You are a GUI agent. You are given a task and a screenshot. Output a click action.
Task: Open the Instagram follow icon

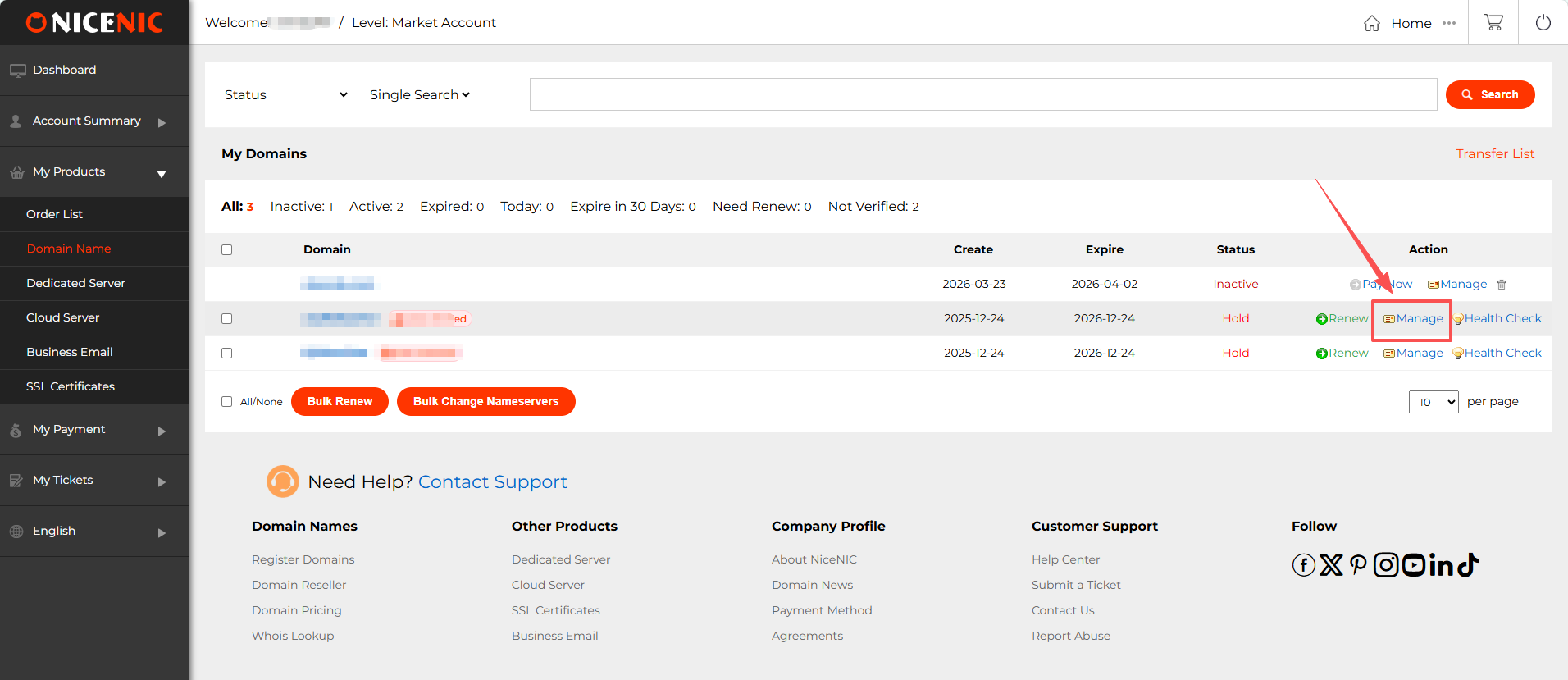[x=1385, y=565]
